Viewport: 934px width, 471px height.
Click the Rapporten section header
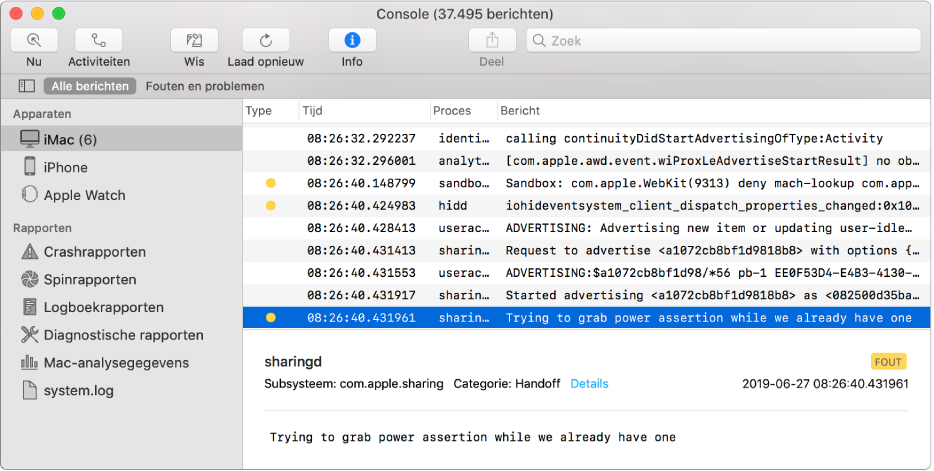pos(42,228)
